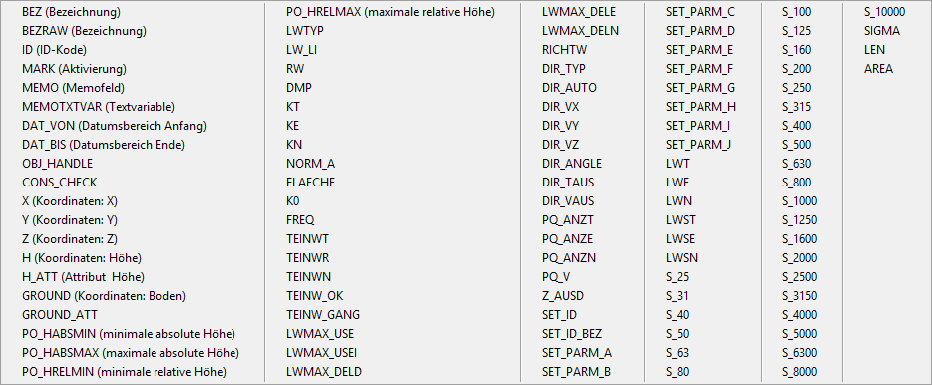932x385 pixels.
Task: Select the LWST attribute
Action: [681, 220]
